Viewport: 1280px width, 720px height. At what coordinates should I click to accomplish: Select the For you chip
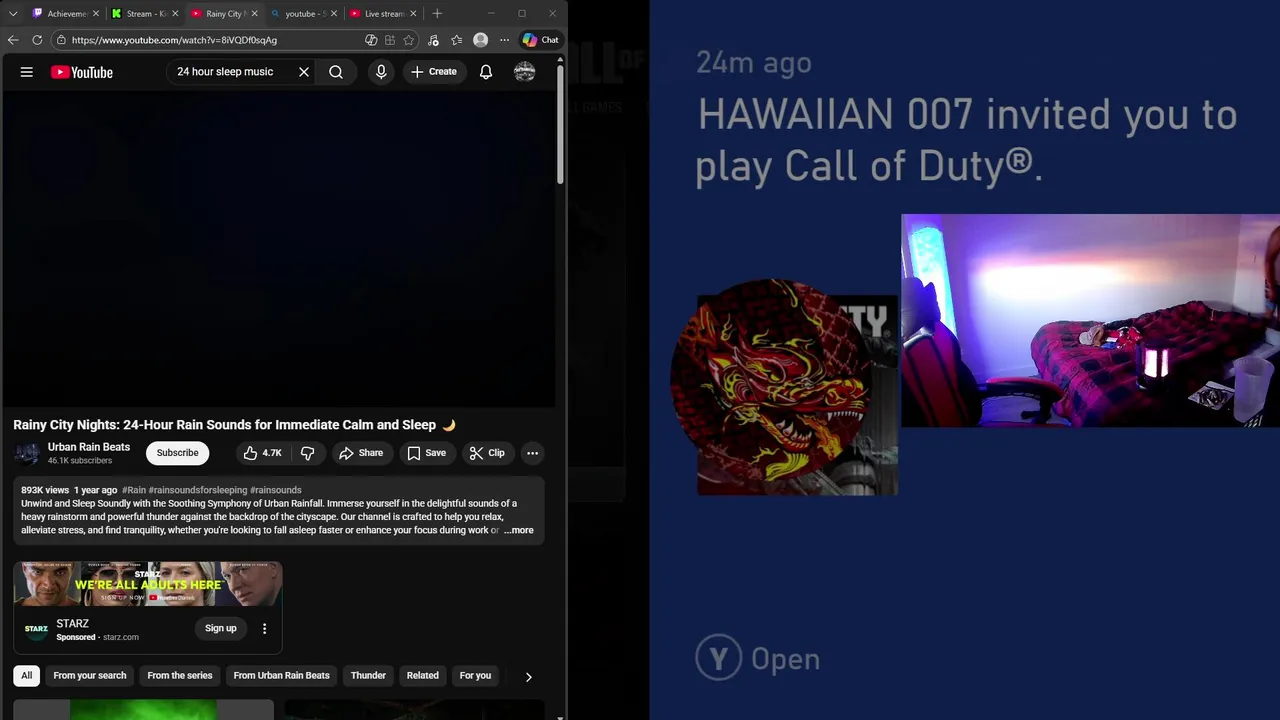(475, 676)
